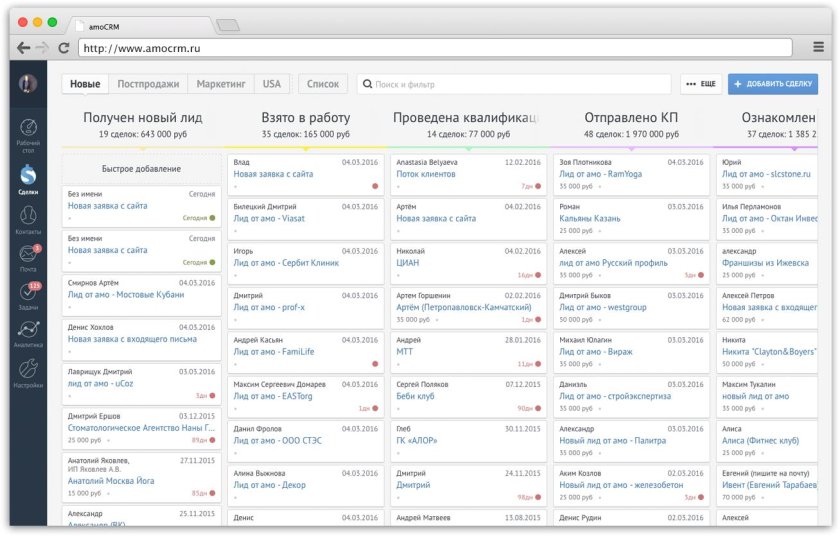
Task: Open deal Лид от амо - westgroup
Action: 603,307
